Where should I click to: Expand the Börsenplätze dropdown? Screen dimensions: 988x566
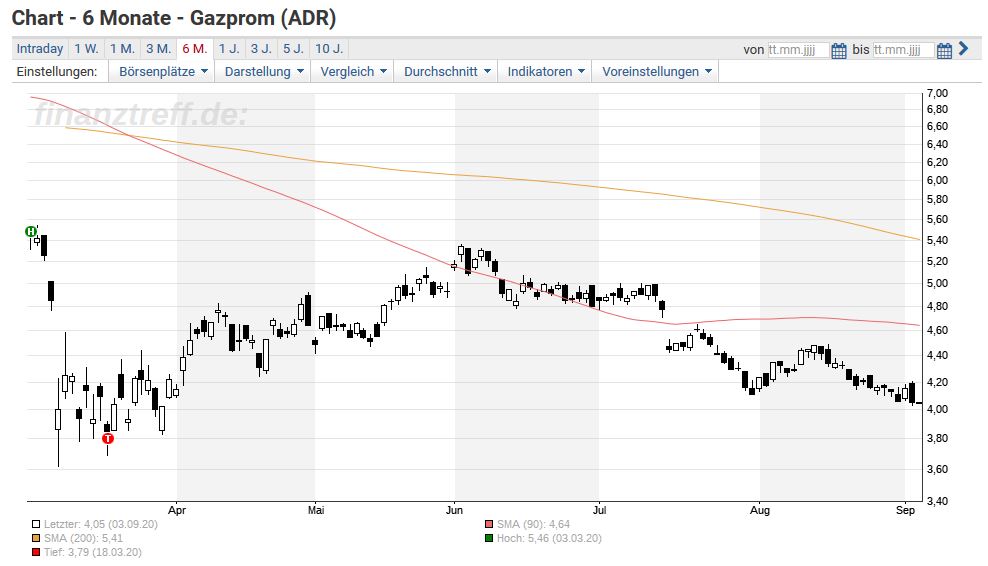tap(163, 71)
